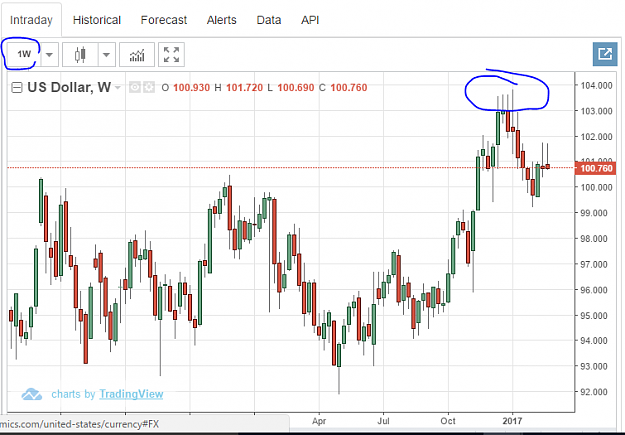Open the indicators icon

137,54
